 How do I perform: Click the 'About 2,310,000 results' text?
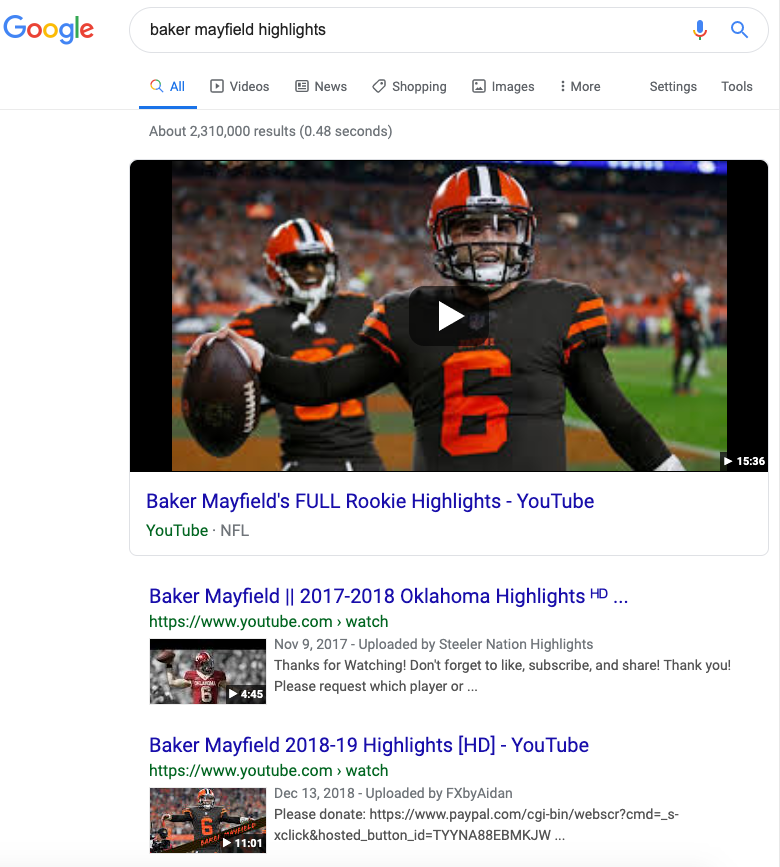coord(270,132)
